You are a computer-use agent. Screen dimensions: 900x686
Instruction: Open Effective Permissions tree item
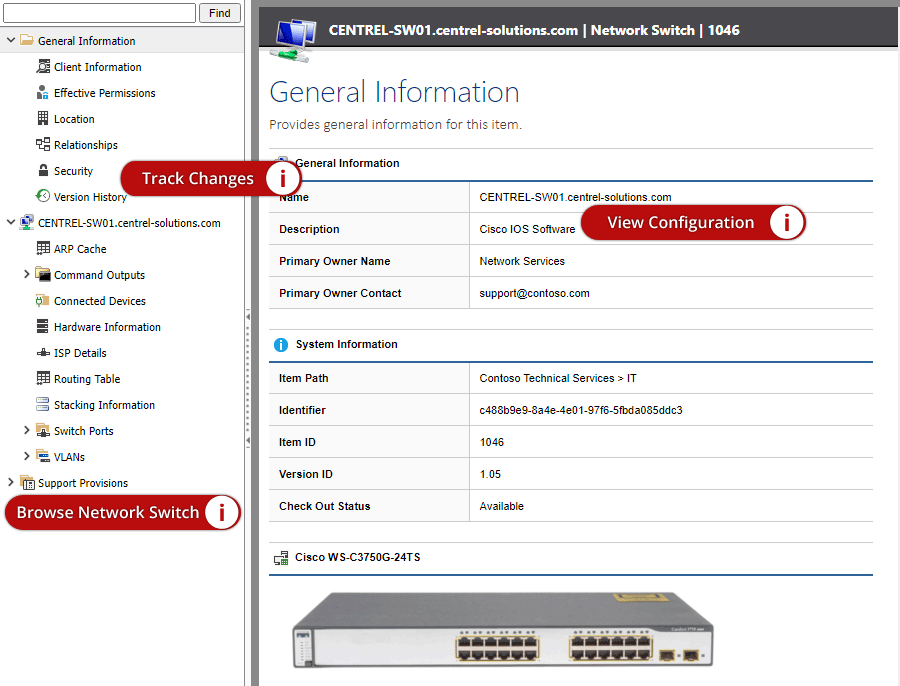(x=104, y=93)
